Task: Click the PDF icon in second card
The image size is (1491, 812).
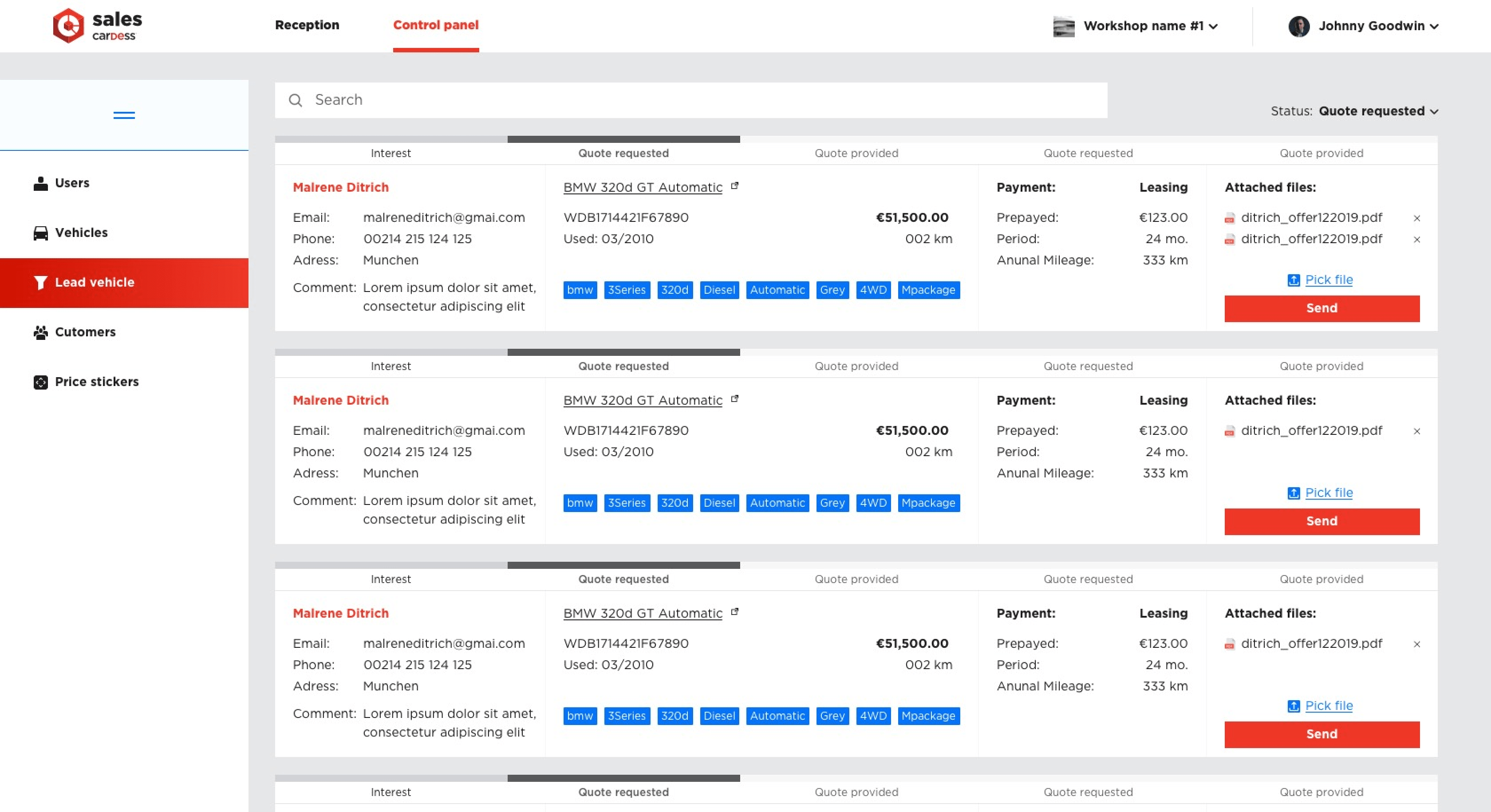Action: (x=1229, y=431)
